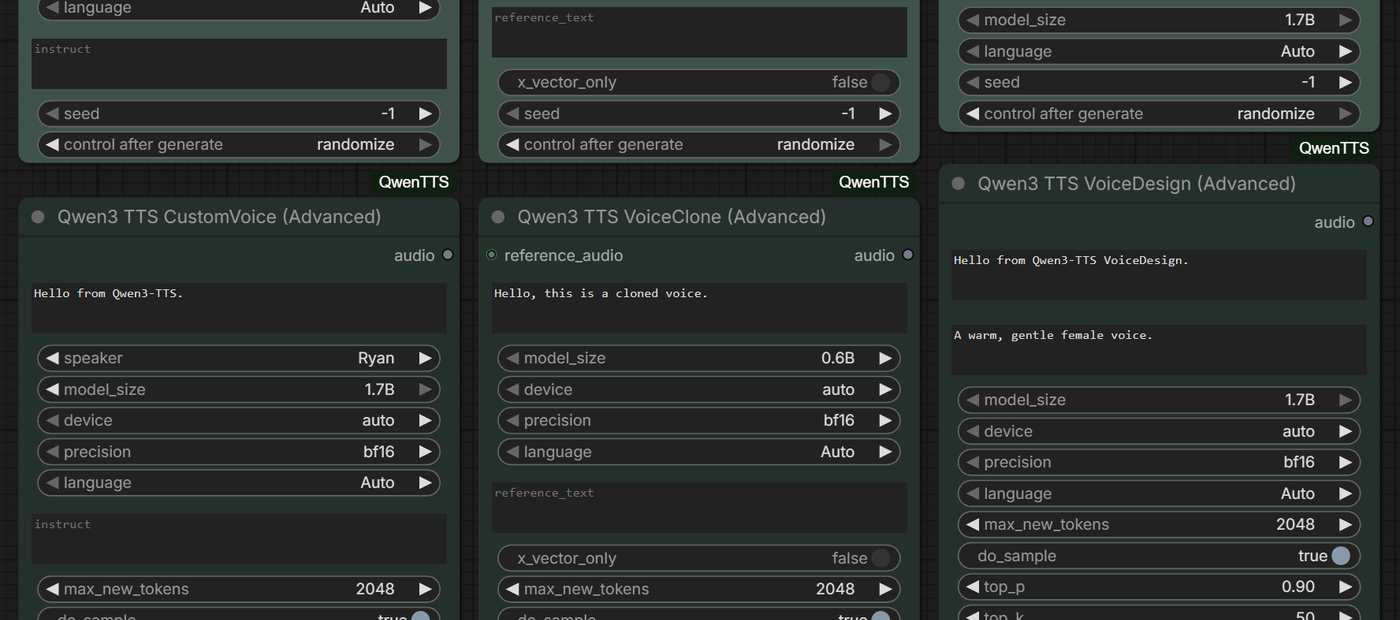Open the speaker dropdown showing Ryan
This screenshot has height=620, width=1400.
238,358
